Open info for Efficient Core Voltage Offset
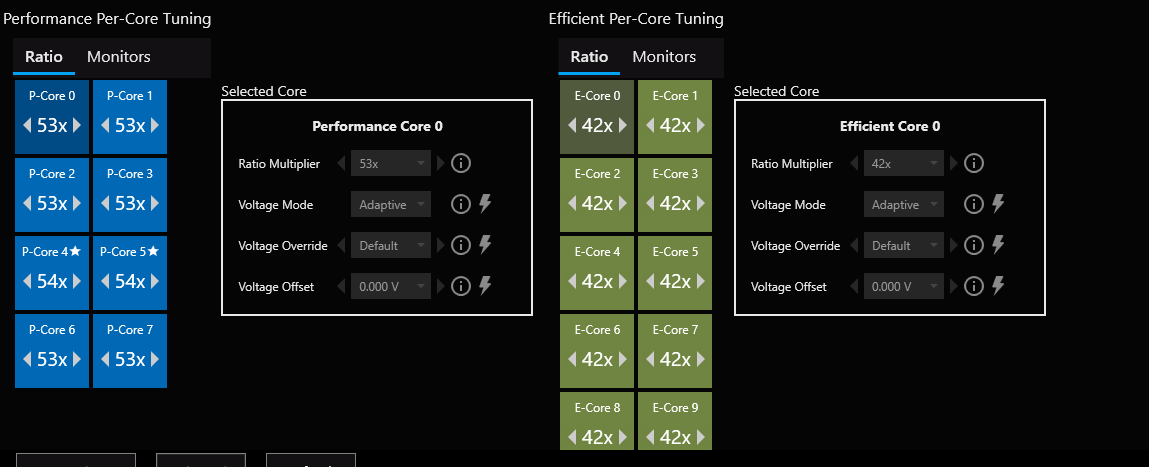This screenshot has width=1149, height=467. click(x=973, y=286)
